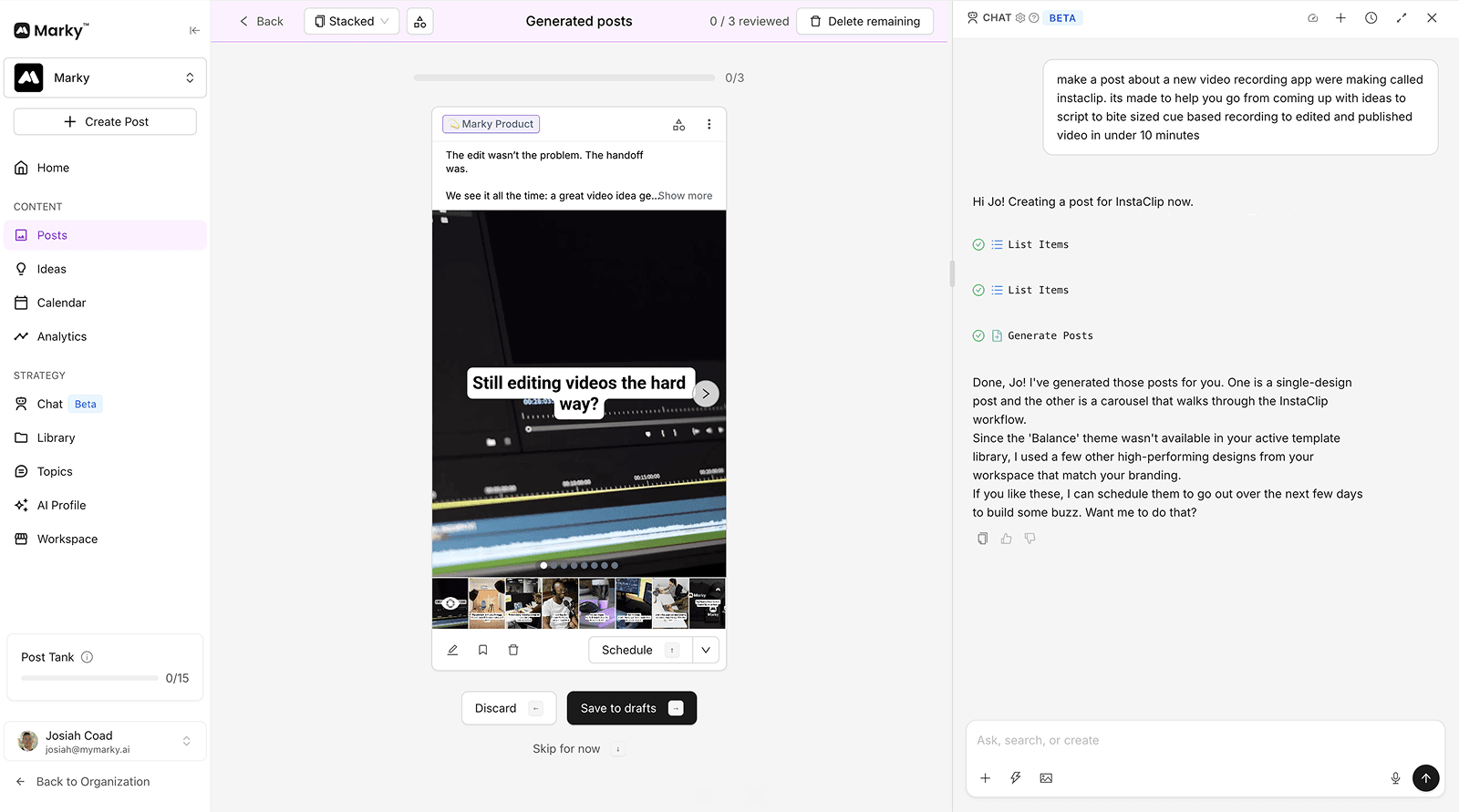Open the post card three-dot menu
Viewport: 1459px width, 812px height.
coord(709,125)
